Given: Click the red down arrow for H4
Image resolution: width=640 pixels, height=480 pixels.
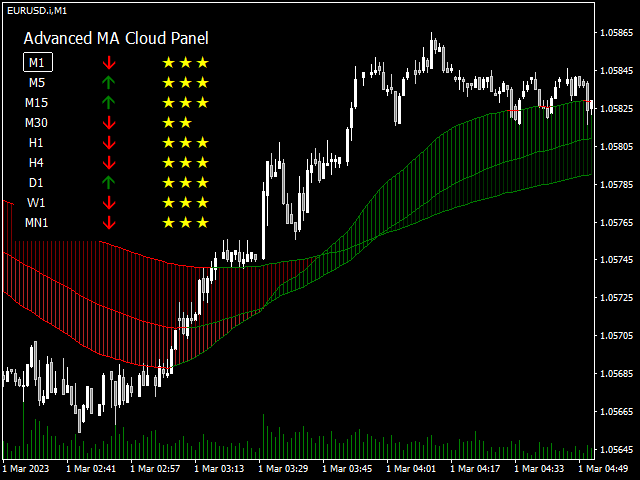Looking at the screenshot, I should point(109,163).
